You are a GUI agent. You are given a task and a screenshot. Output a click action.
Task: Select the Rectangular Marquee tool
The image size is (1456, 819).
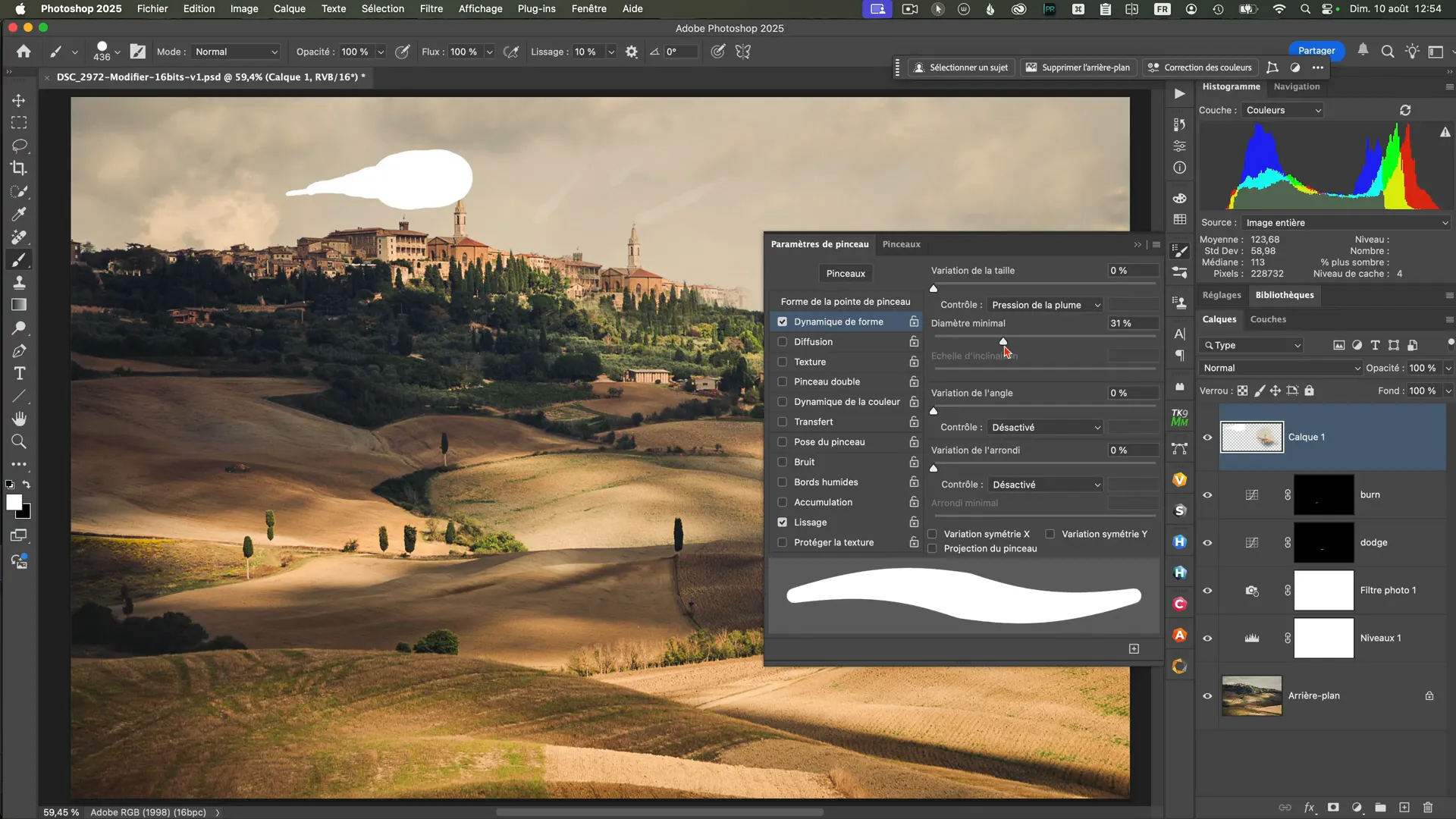pos(19,123)
